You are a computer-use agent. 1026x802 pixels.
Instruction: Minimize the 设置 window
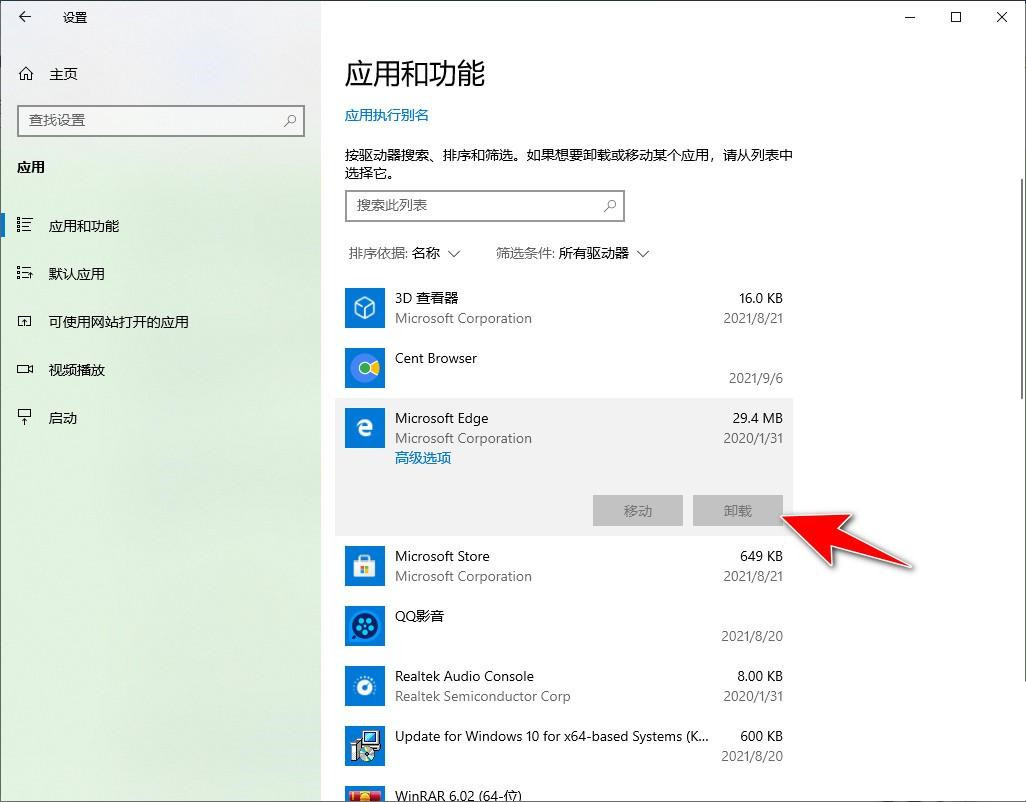coord(910,18)
